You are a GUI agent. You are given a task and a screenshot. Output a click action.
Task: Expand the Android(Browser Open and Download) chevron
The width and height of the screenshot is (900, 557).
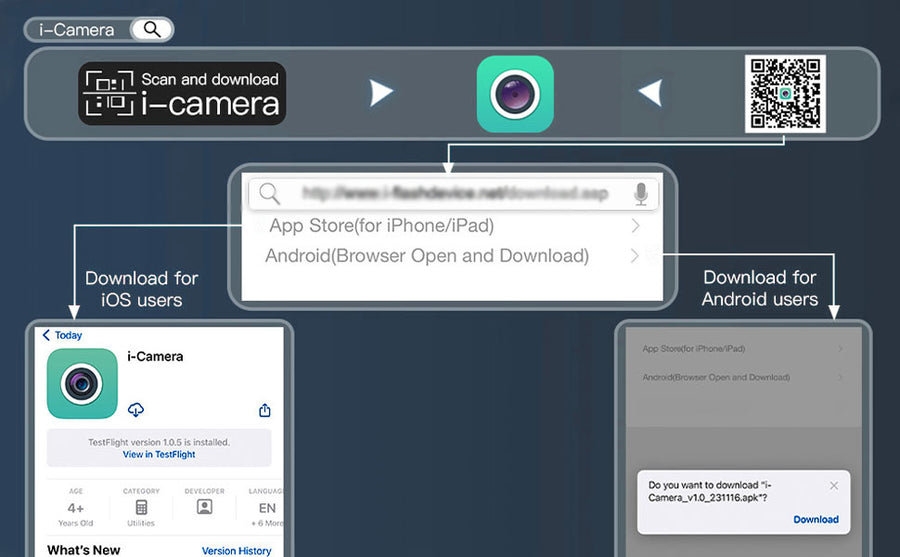click(x=636, y=256)
